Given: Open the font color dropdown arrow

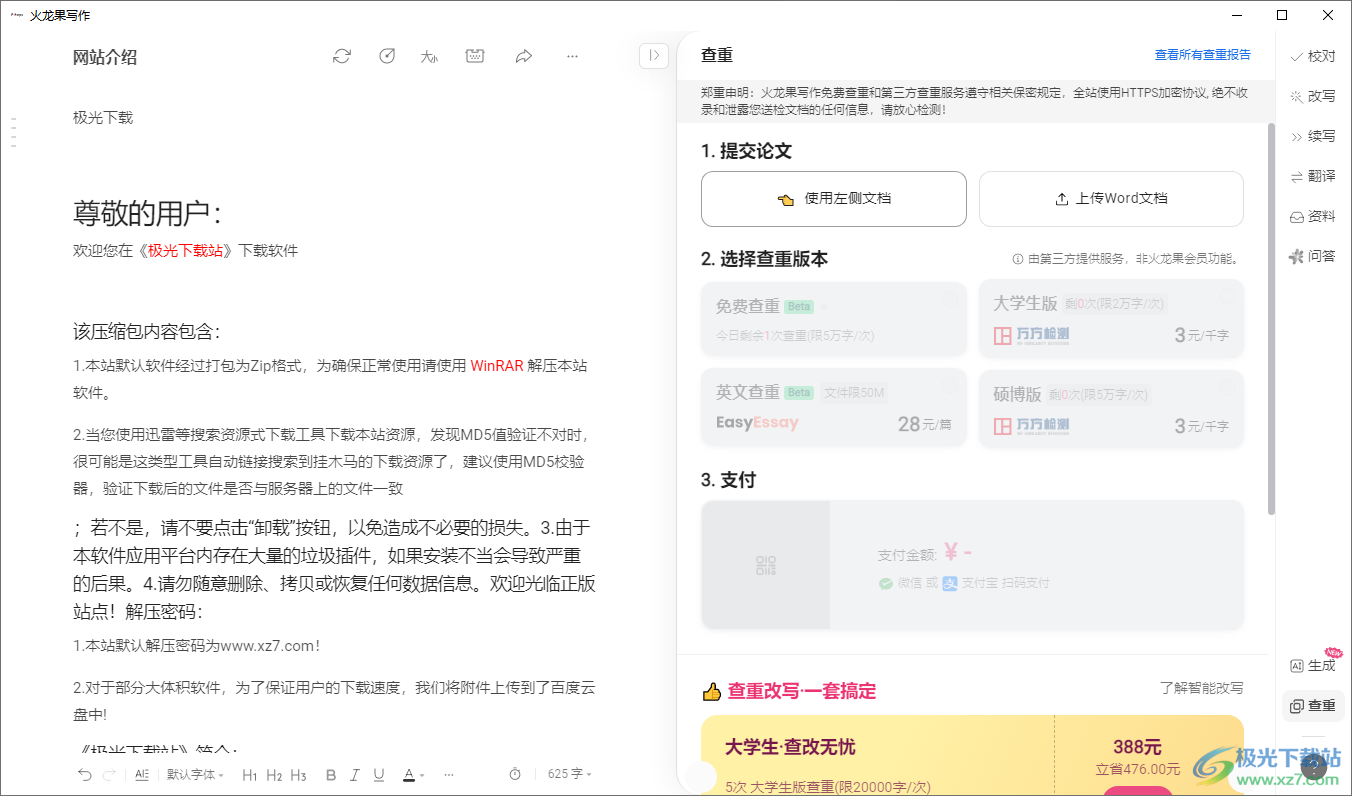Looking at the screenshot, I should [x=422, y=776].
